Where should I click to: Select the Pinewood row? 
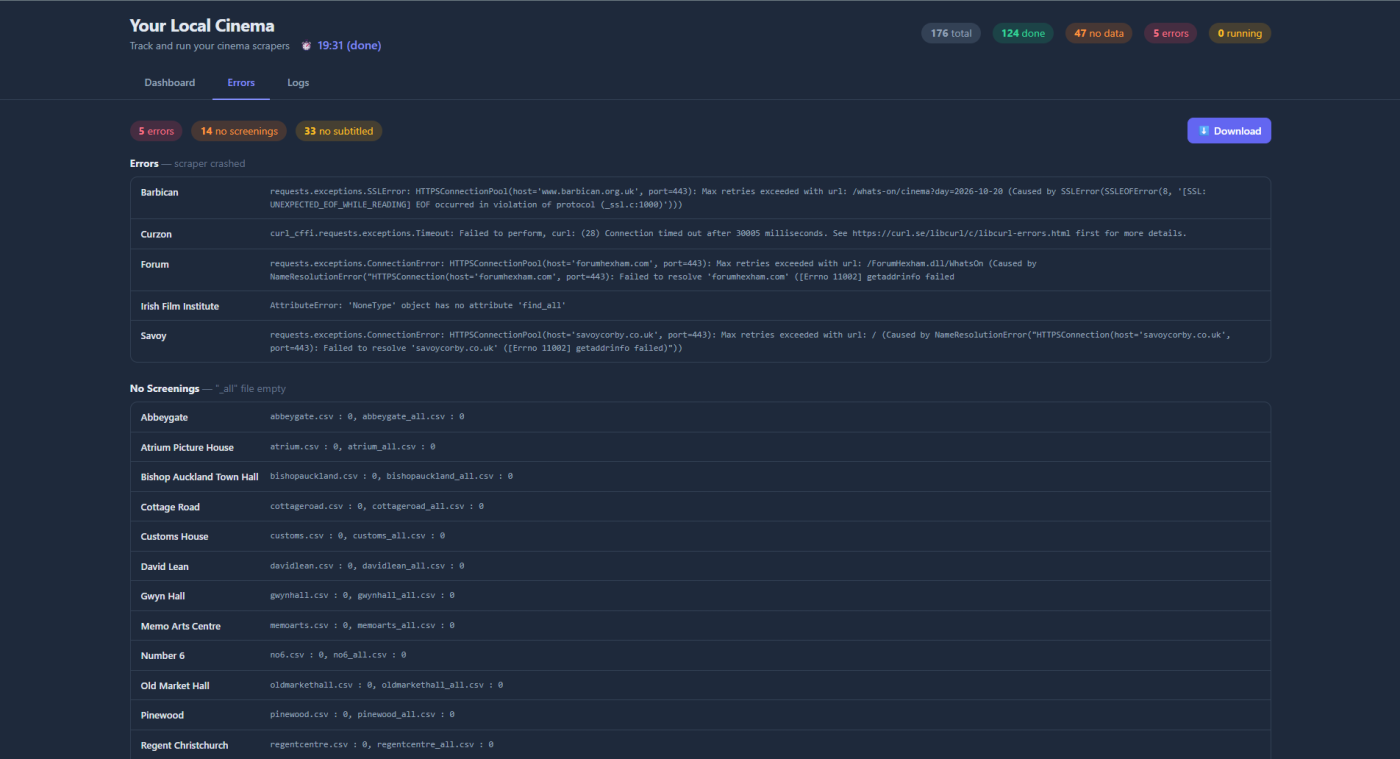click(700, 715)
